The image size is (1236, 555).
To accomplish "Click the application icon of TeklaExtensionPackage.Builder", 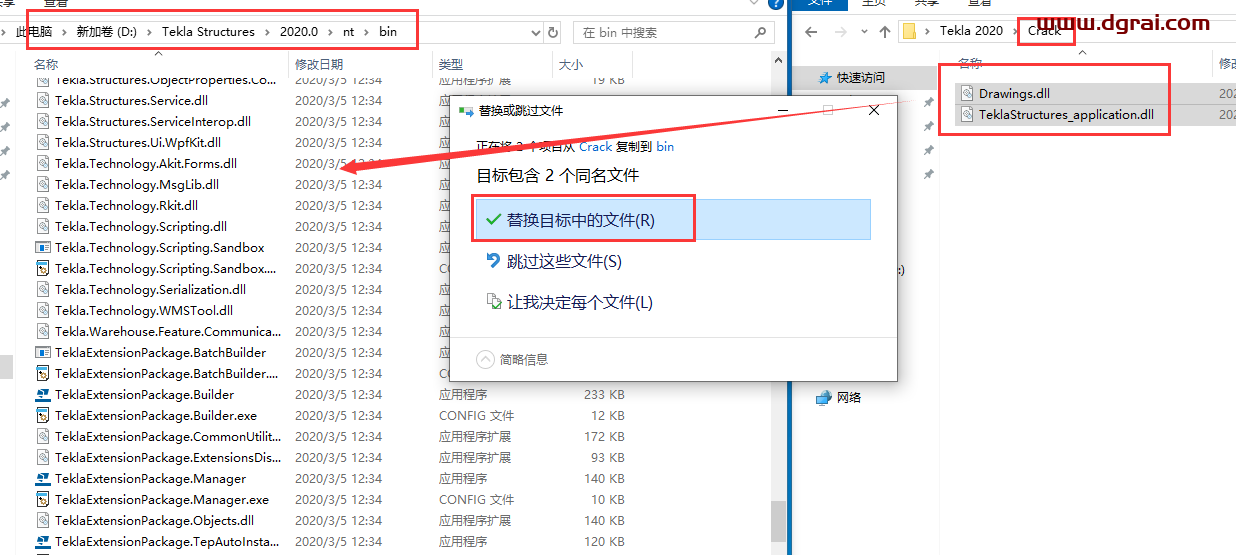I will pos(43,394).
